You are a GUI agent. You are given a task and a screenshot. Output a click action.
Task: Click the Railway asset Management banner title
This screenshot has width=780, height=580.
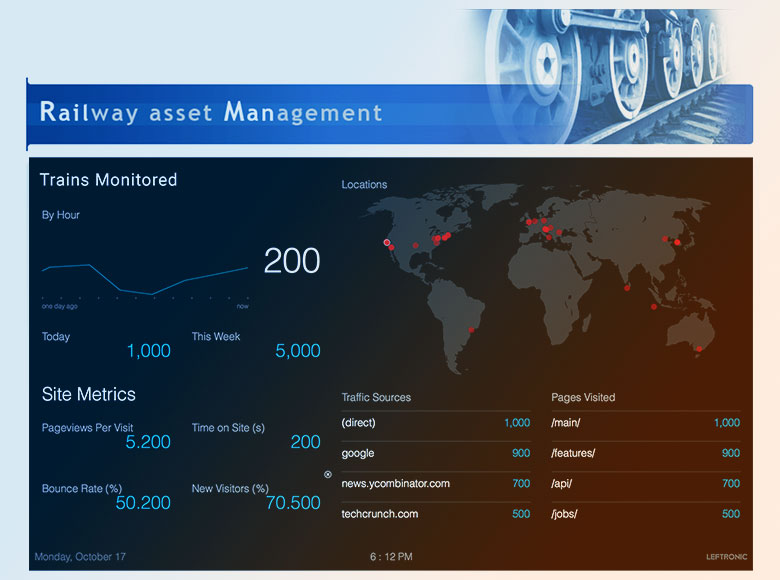coord(211,112)
